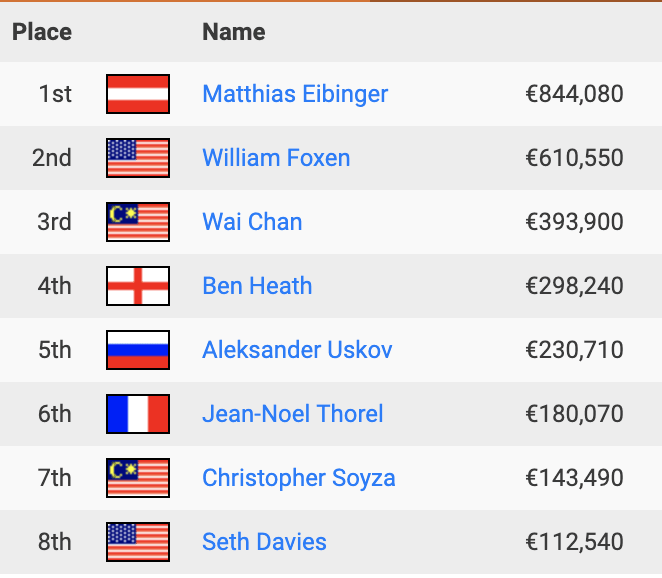Image resolution: width=662 pixels, height=578 pixels.
Task: Open Seth Davies' player page
Action: tap(264, 542)
